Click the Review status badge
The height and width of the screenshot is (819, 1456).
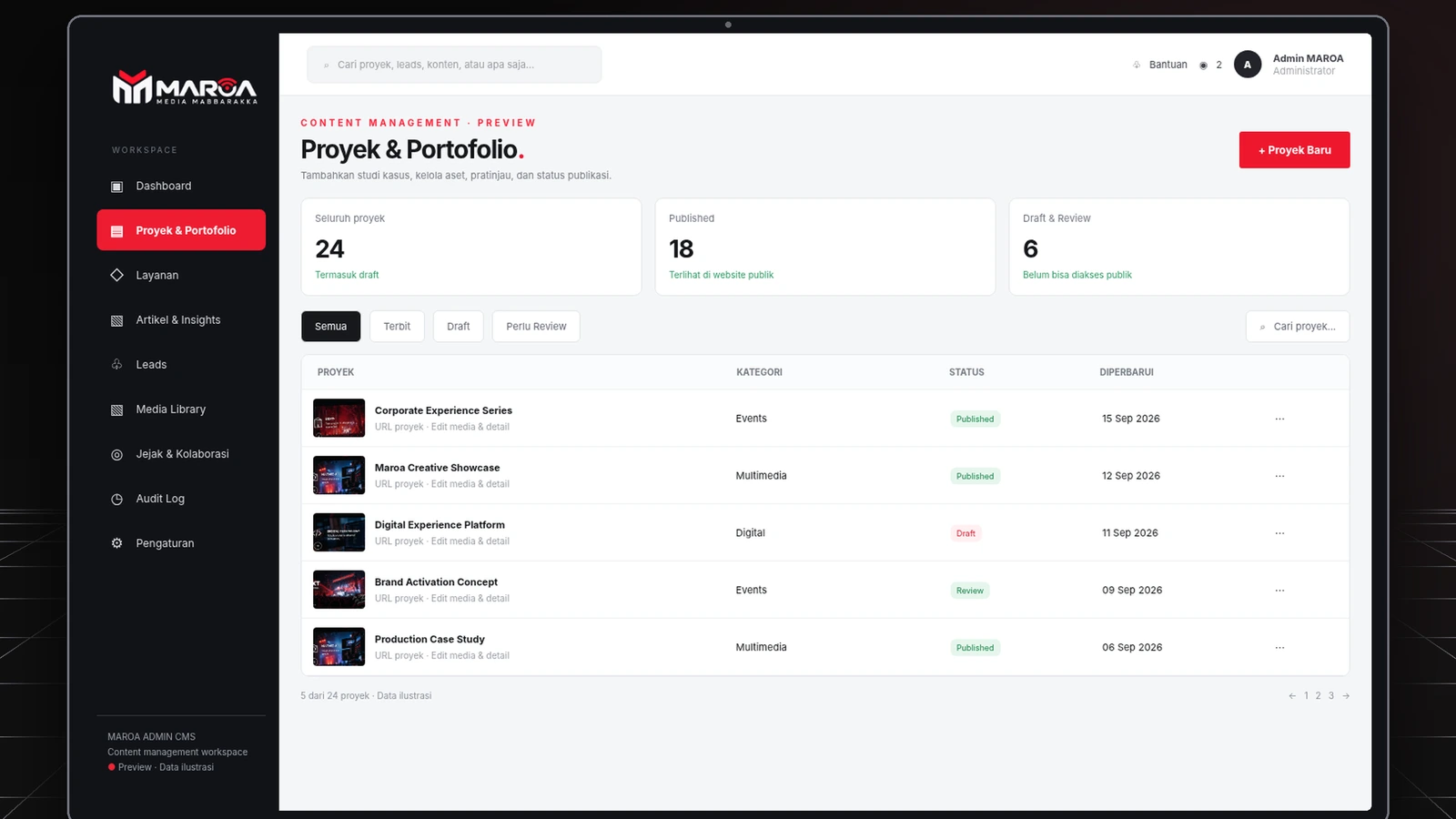(x=970, y=591)
